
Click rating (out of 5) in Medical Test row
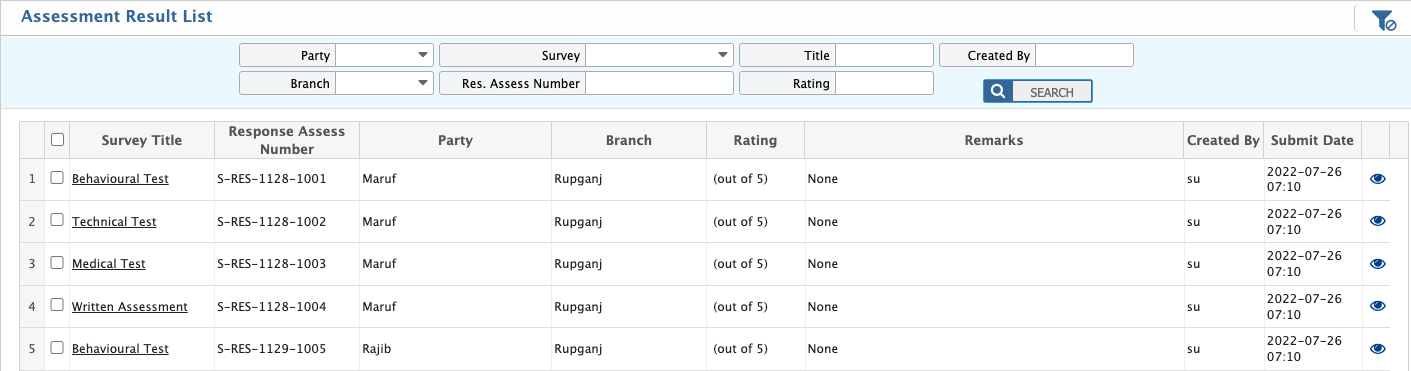tap(740, 264)
